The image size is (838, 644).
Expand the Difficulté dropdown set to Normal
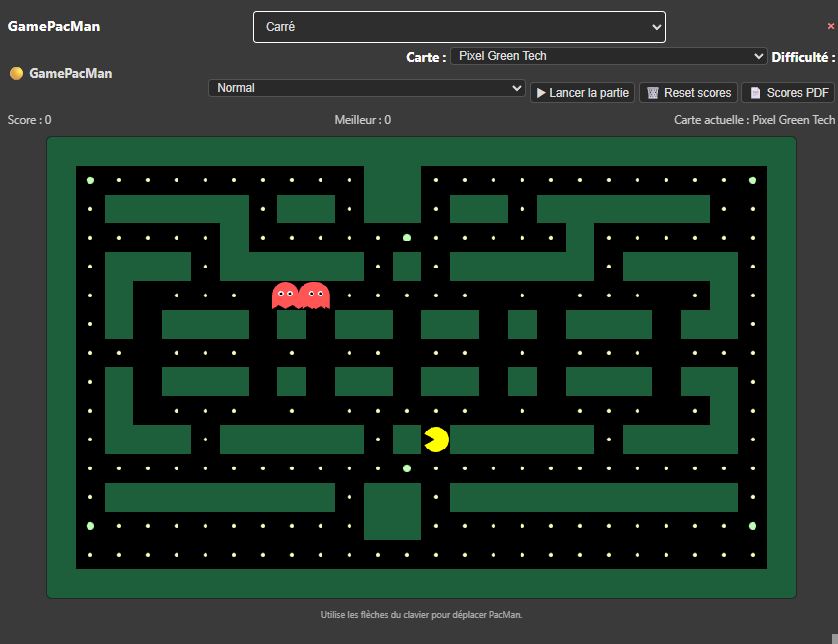click(x=367, y=88)
